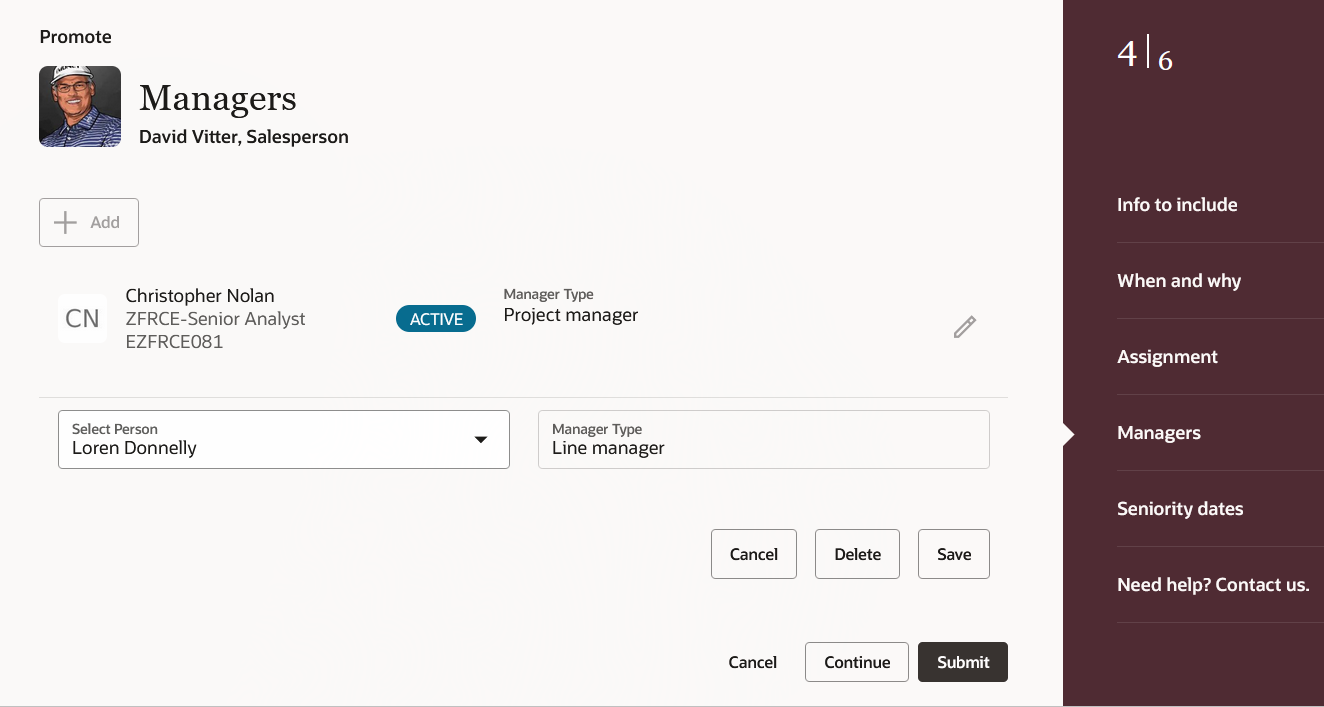Screen dimensions: 1324x707
Task: Continue to the next section
Action: click(857, 662)
